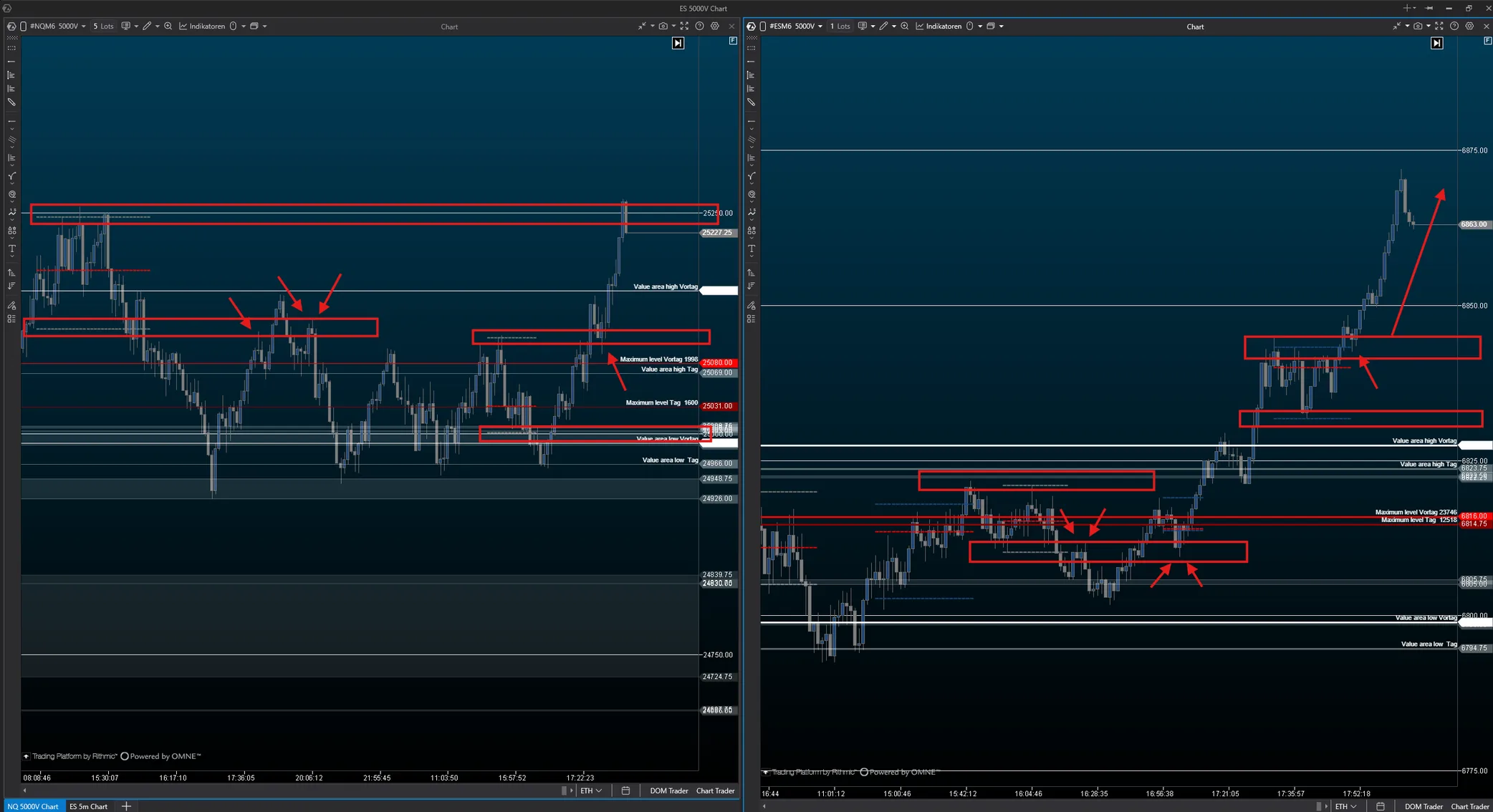
Task: Open DOM Trader on the NQ chart
Action: point(668,791)
